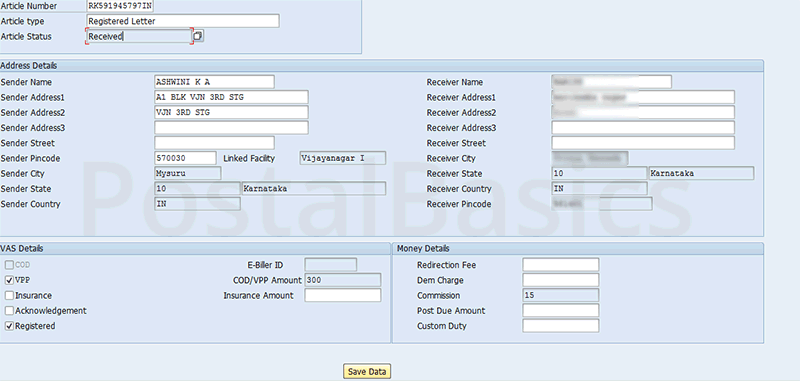Click the Receiver Pincode field
Viewport: 800px width, 383px height.
coord(602,204)
